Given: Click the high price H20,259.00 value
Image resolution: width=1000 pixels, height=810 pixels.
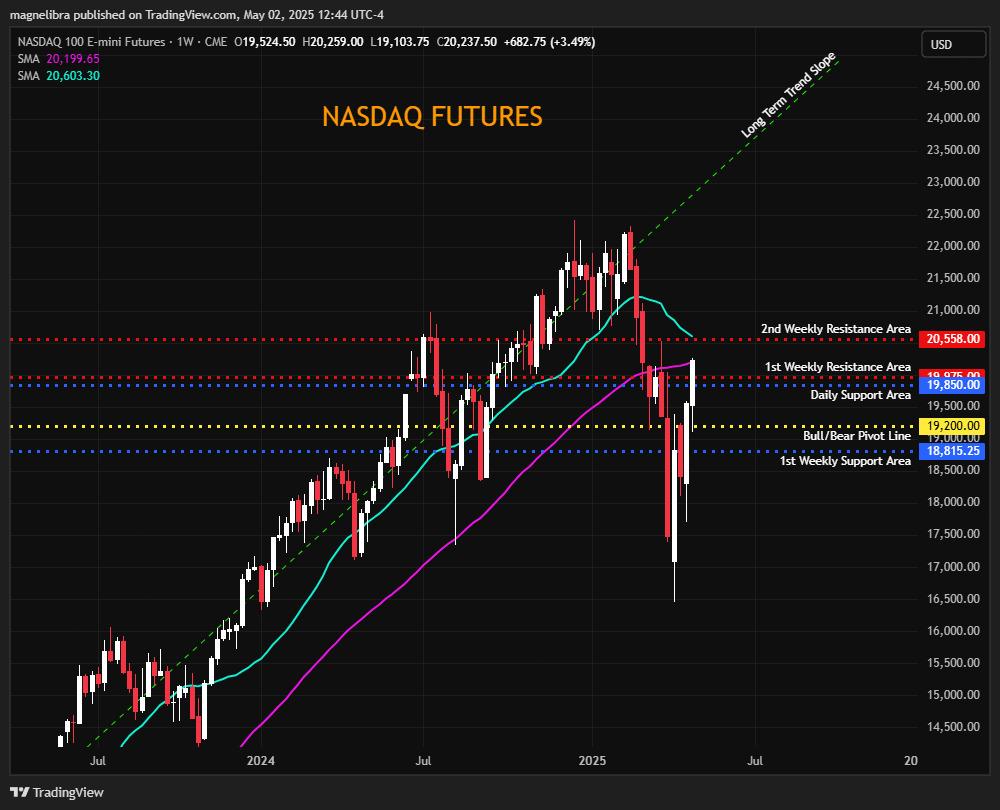Looking at the screenshot, I should pyautogui.click(x=333, y=42).
